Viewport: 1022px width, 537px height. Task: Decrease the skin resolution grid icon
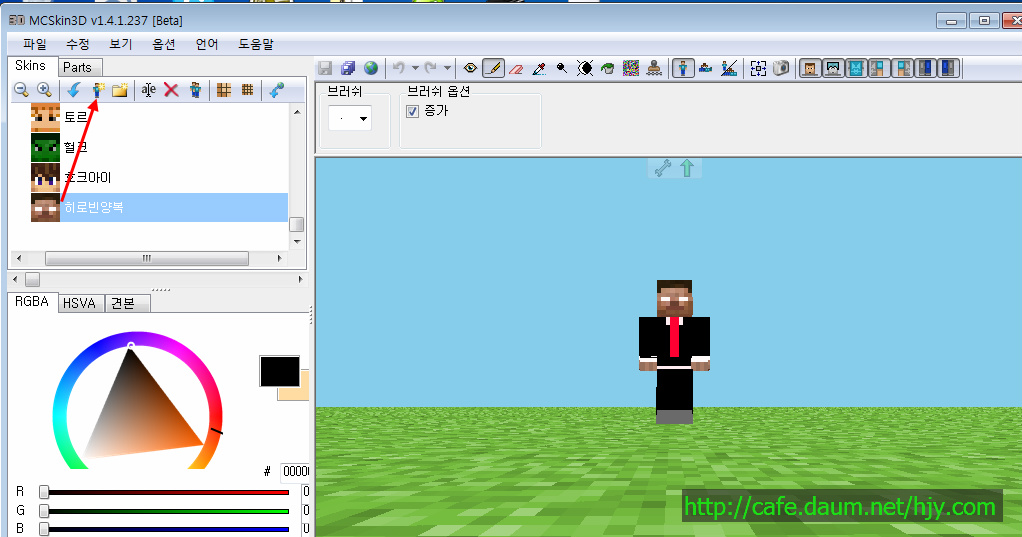224,90
